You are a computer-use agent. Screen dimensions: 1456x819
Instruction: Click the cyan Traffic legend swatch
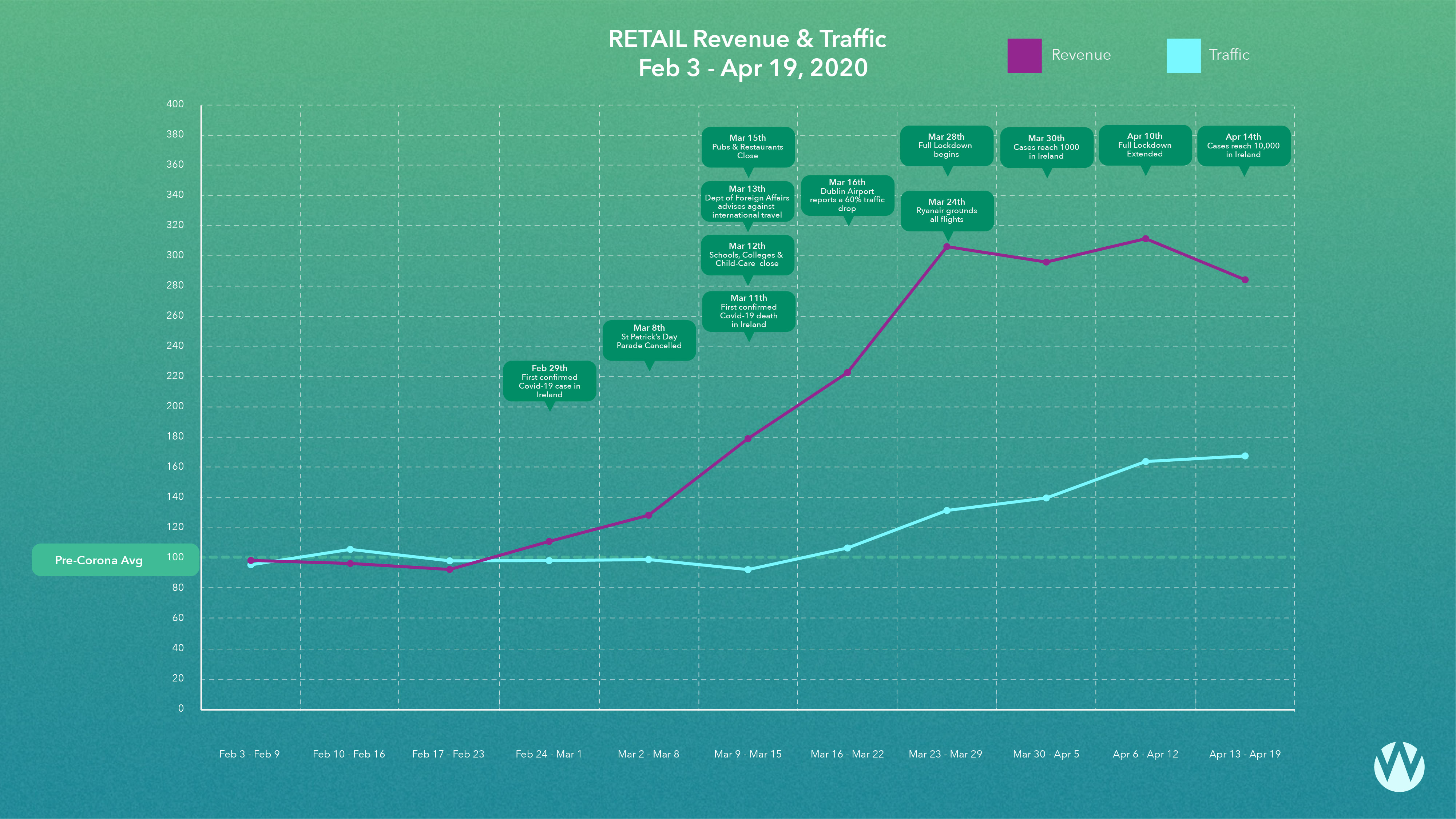coord(1183,55)
